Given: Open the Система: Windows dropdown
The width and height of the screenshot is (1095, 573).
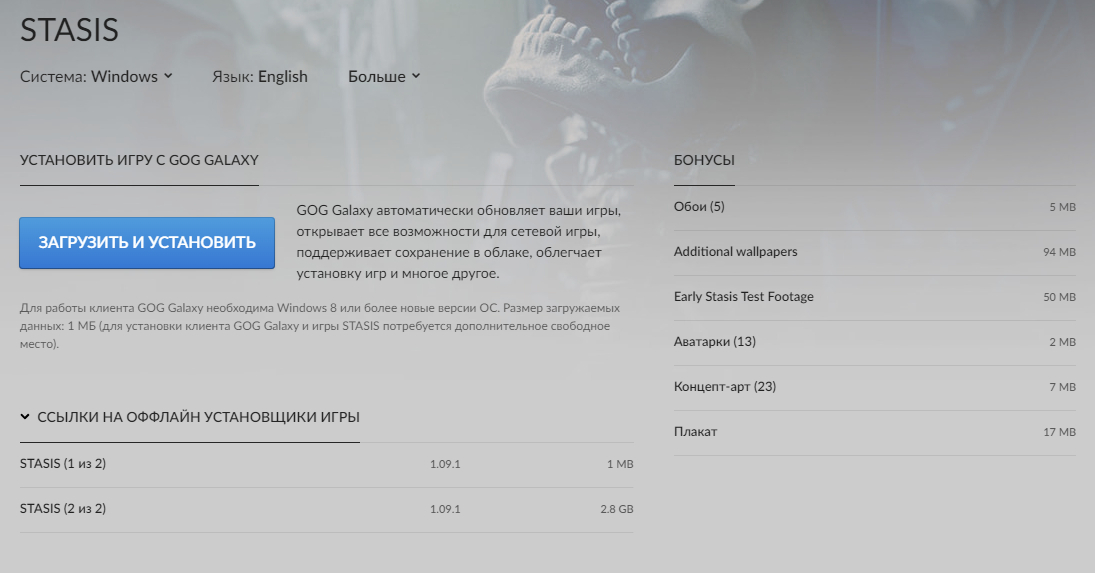Looking at the screenshot, I should [x=96, y=76].
